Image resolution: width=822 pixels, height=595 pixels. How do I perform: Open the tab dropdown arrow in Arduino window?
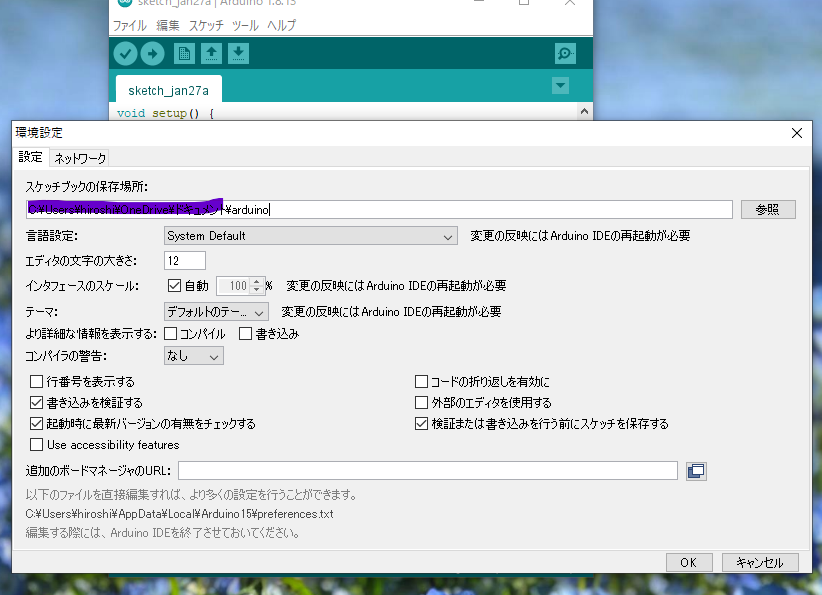click(560, 85)
